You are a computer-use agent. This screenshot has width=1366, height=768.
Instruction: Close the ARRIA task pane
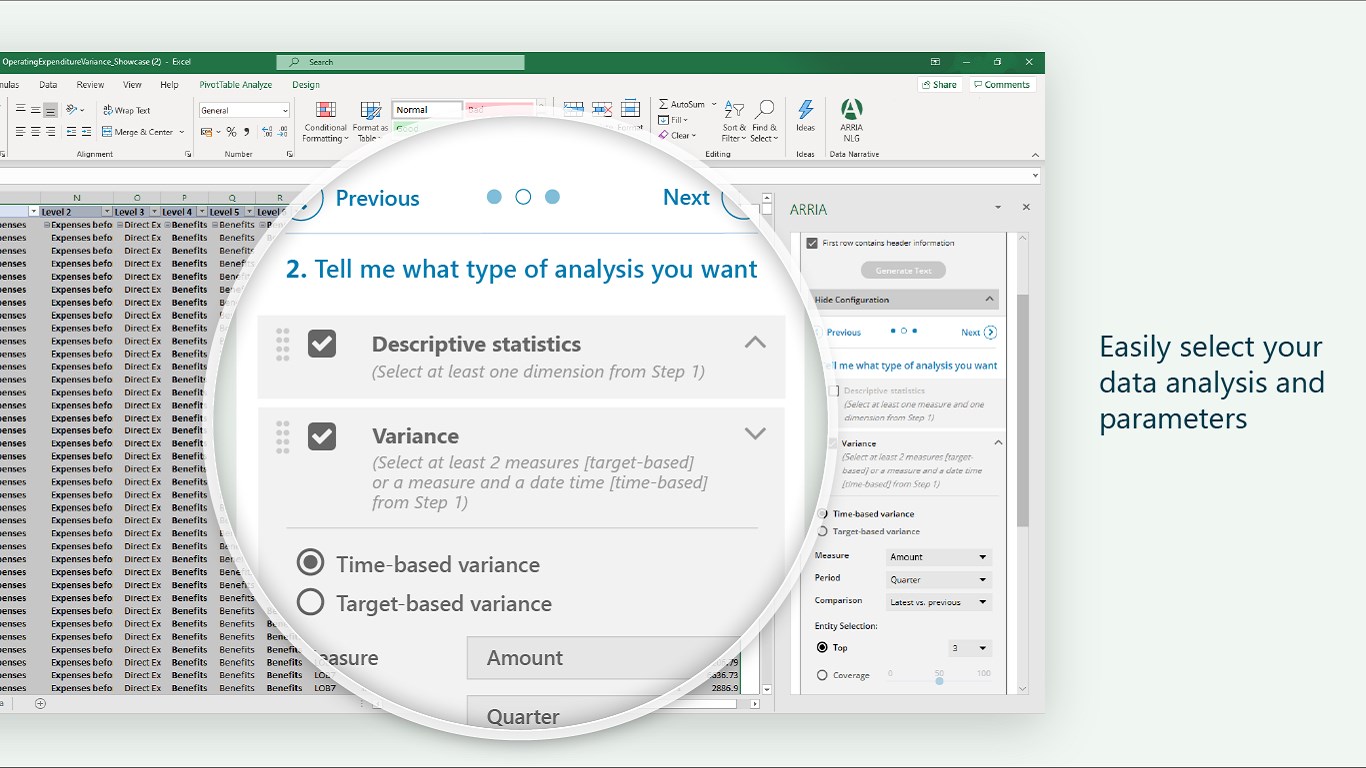(x=1026, y=207)
